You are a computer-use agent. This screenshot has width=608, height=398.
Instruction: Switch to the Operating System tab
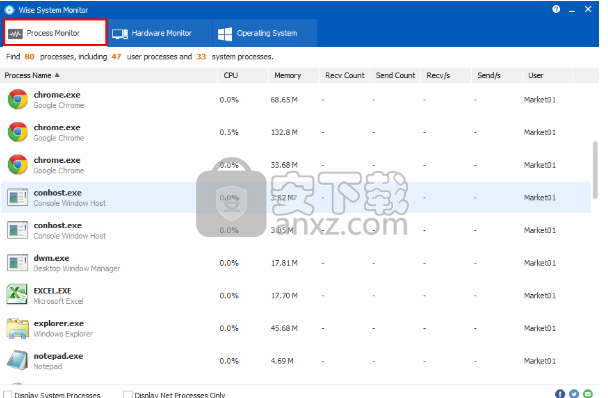[265, 33]
